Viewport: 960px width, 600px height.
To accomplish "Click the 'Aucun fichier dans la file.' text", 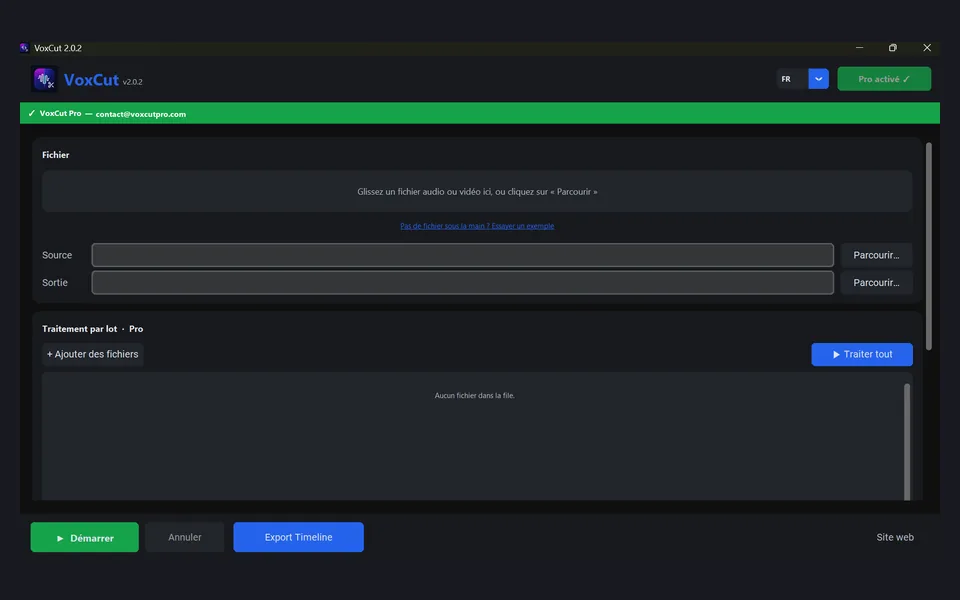I will point(474,396).
